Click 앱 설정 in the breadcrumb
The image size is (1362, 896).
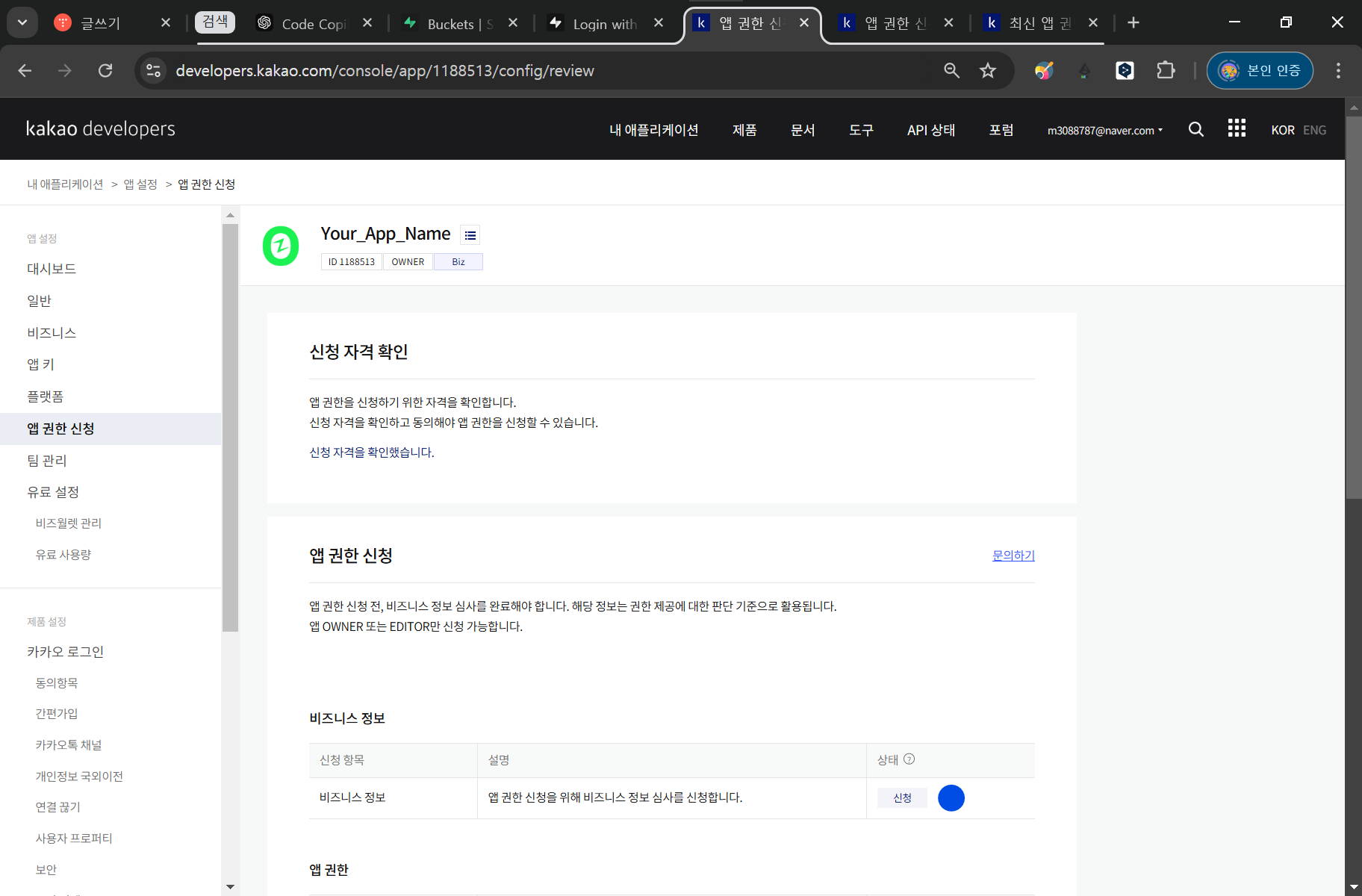coord(140,184)
